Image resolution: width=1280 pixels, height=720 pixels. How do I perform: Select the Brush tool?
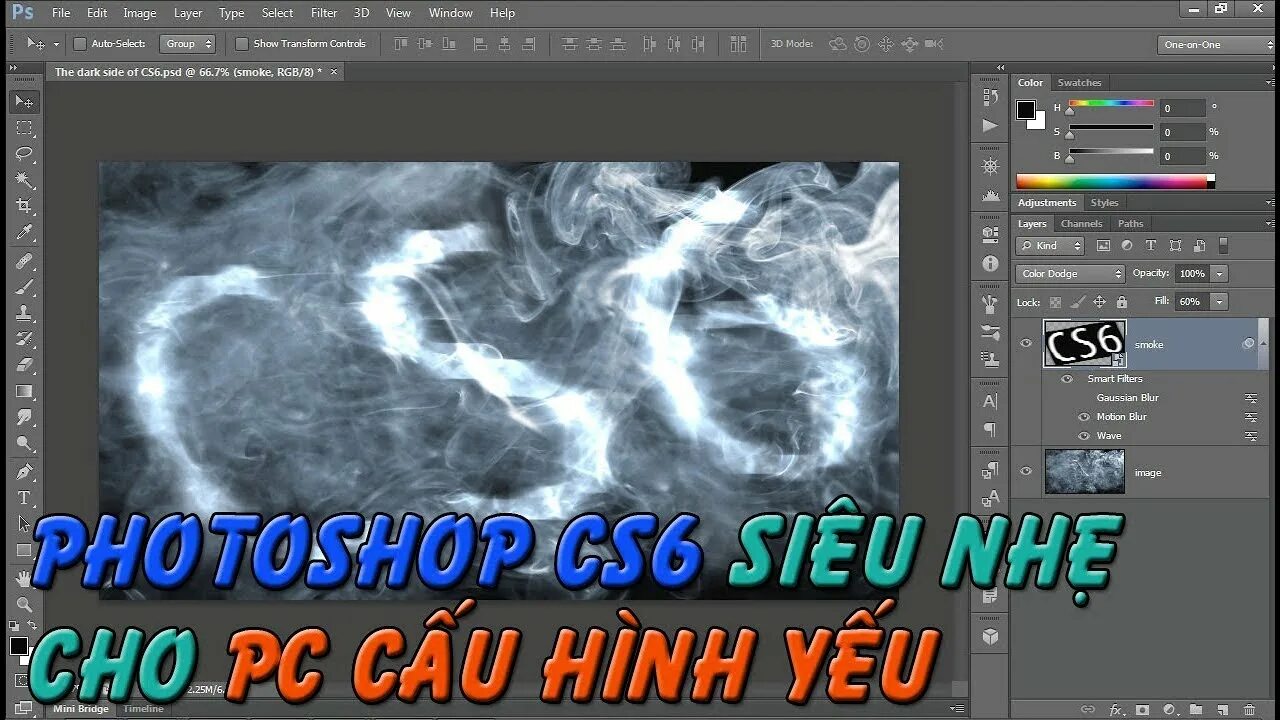tap(24, 287)
